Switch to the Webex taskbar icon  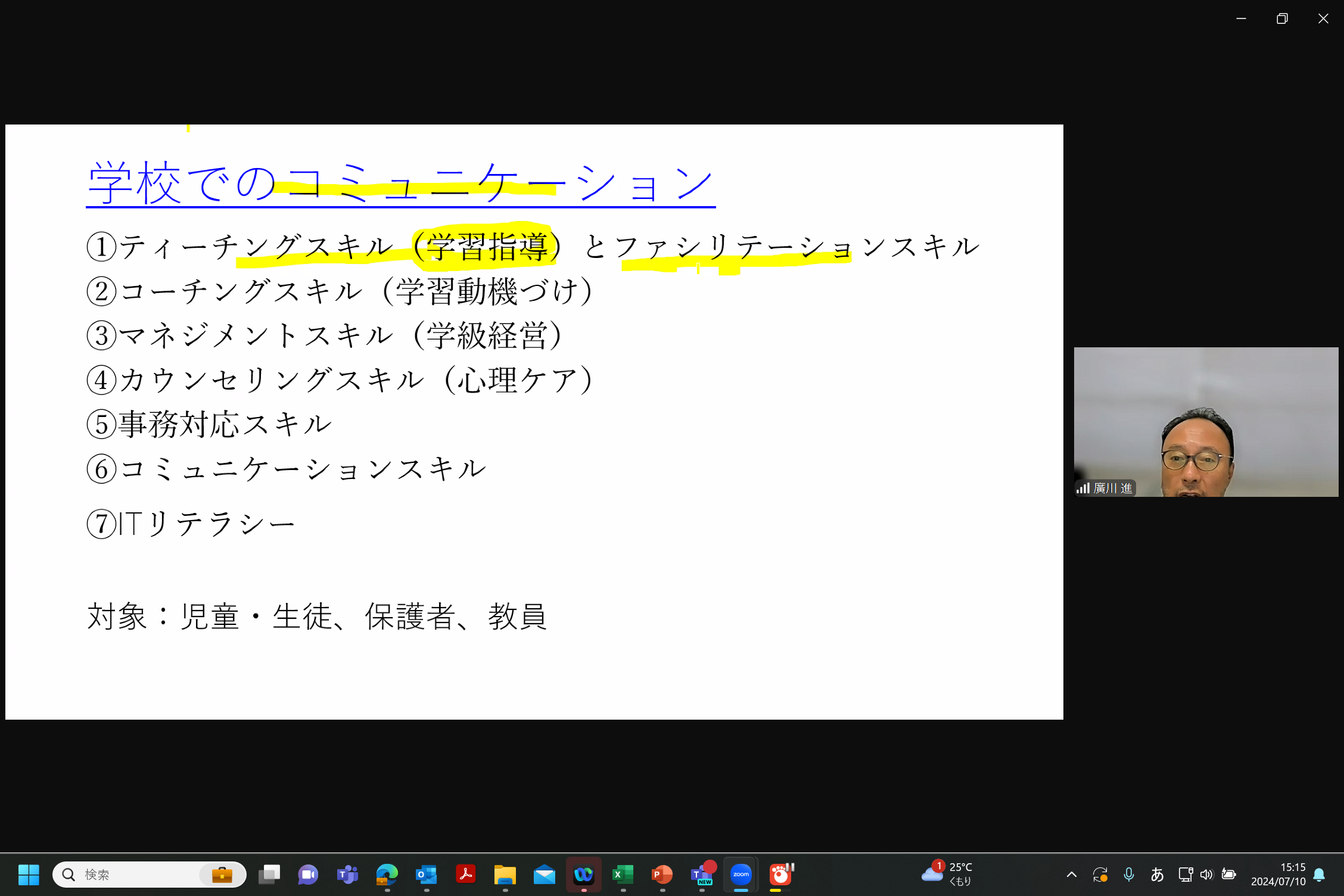point(583,875)
